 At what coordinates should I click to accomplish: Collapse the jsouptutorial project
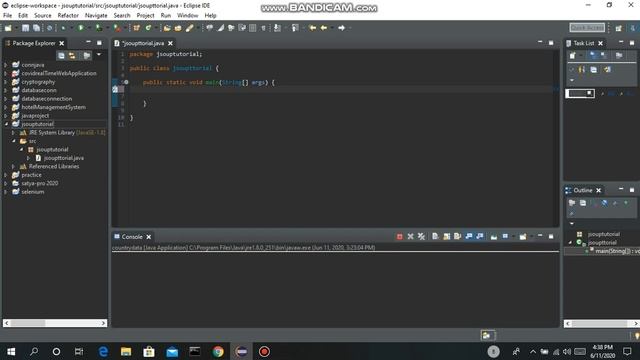point(6,124)
